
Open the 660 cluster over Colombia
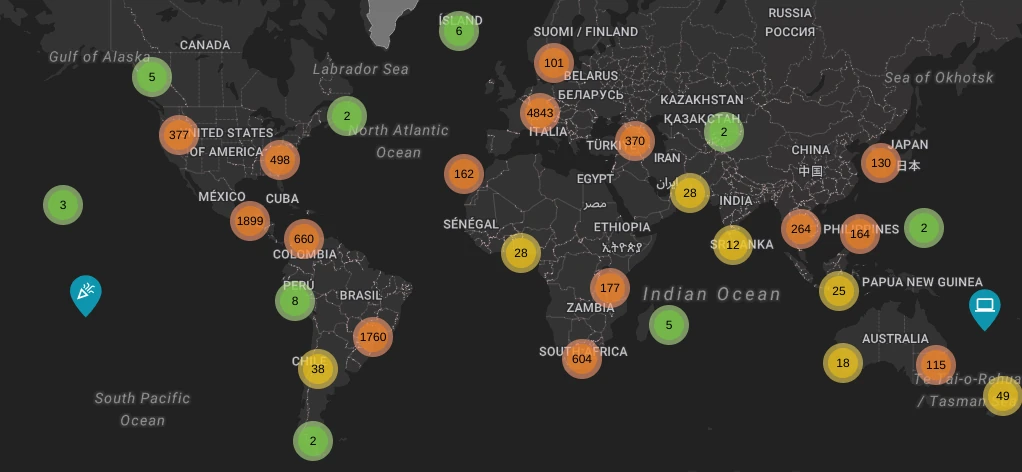click(304, 239)
